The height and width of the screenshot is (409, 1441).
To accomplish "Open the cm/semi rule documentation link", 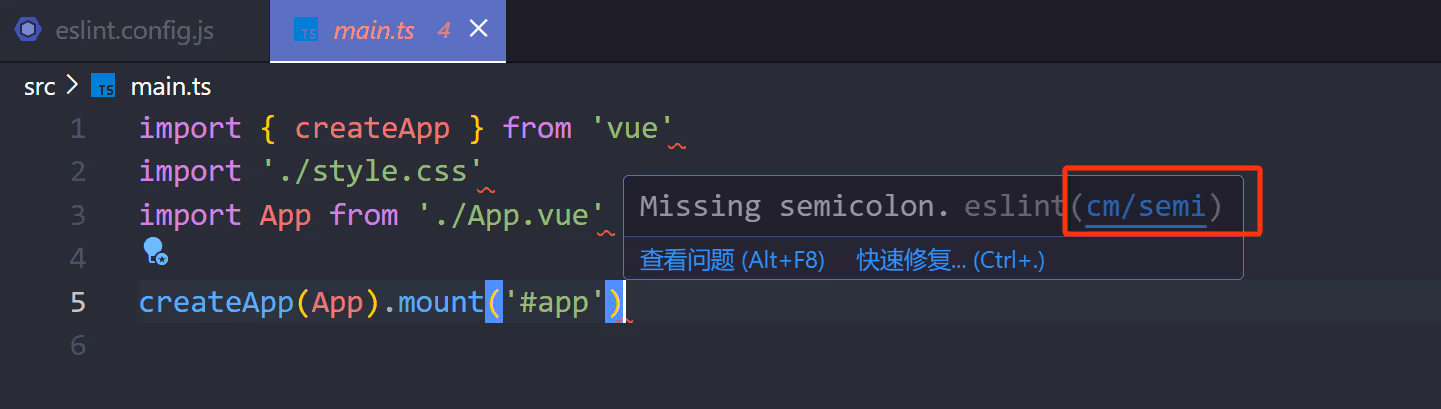I will [x=1145, y=207].
